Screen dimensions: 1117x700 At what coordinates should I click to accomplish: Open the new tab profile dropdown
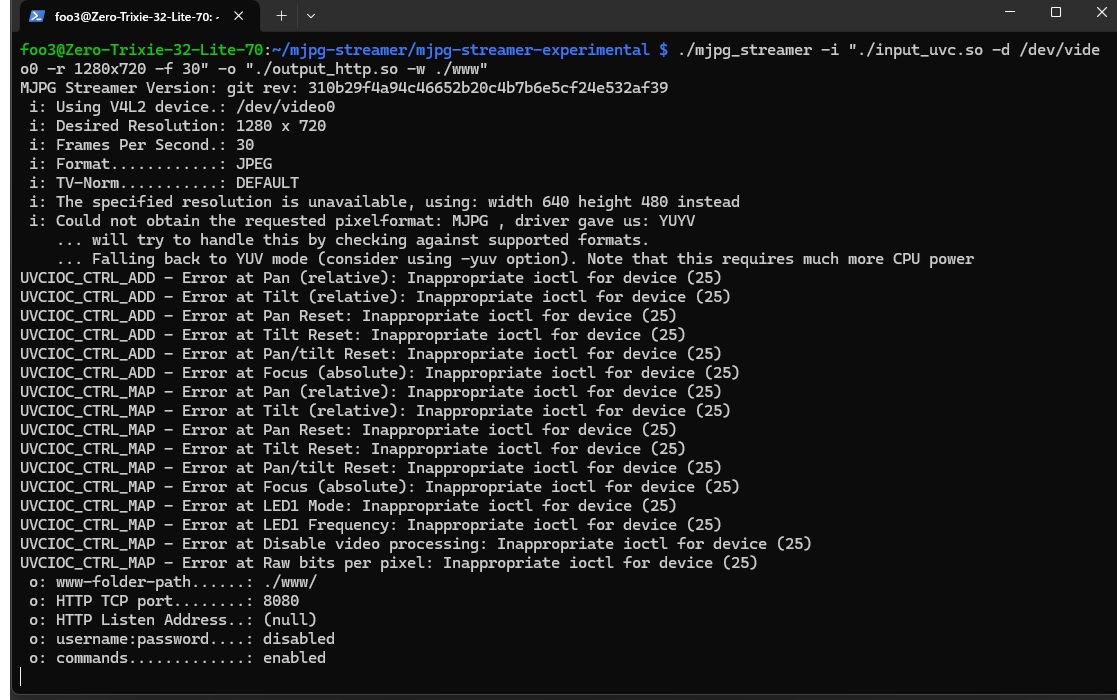[x=311, y=16]
